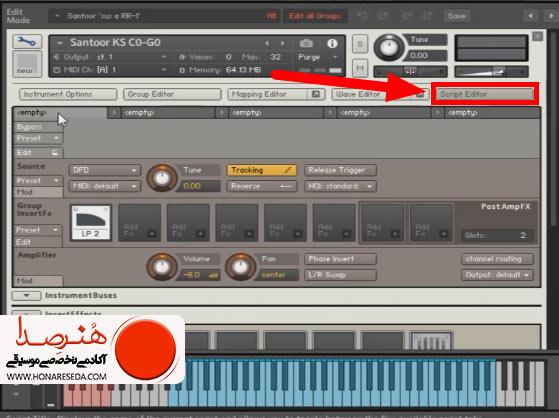This screenshot has height=418, width=559.
Task: Open the Source Preset dropdown
Action: coord(38,180)
